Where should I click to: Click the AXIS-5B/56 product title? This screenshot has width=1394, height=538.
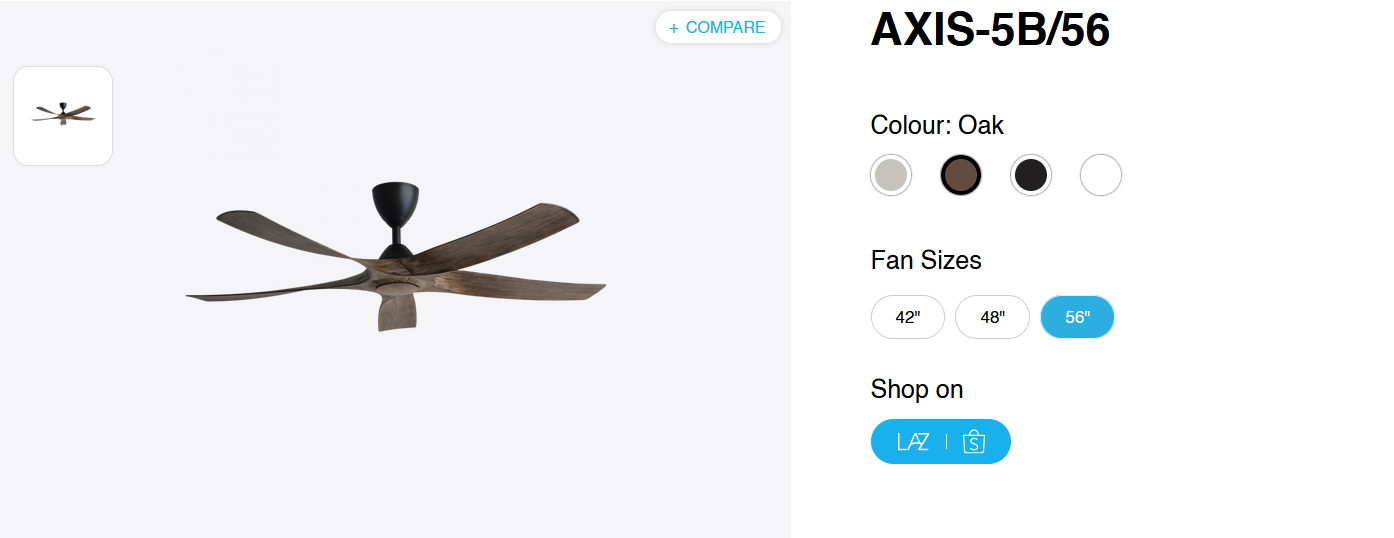990,30
